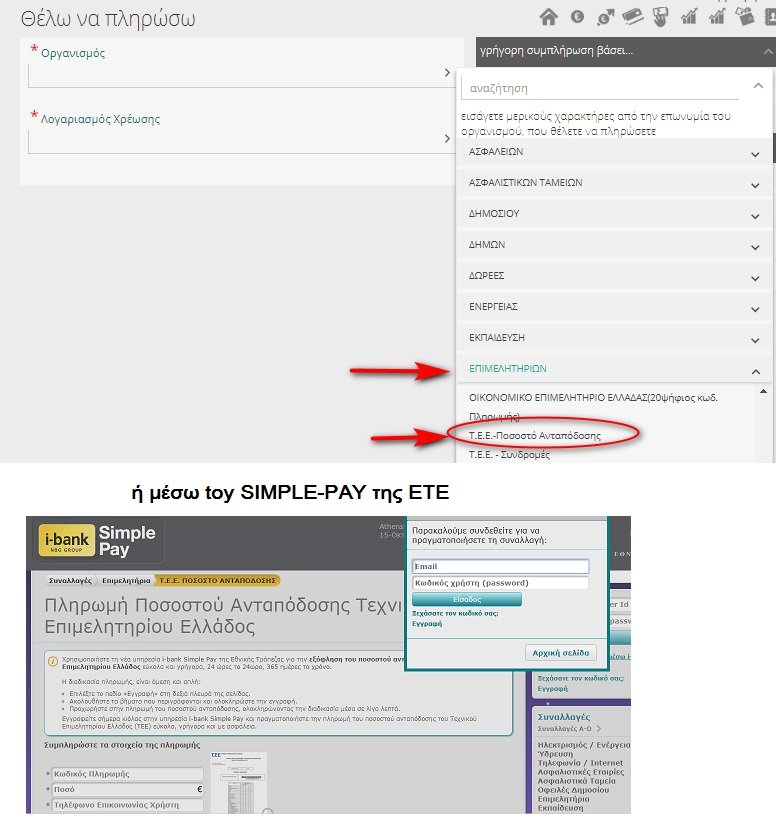
Task: Click the i-bank Simple Pay logo
Action: [99, 541]
